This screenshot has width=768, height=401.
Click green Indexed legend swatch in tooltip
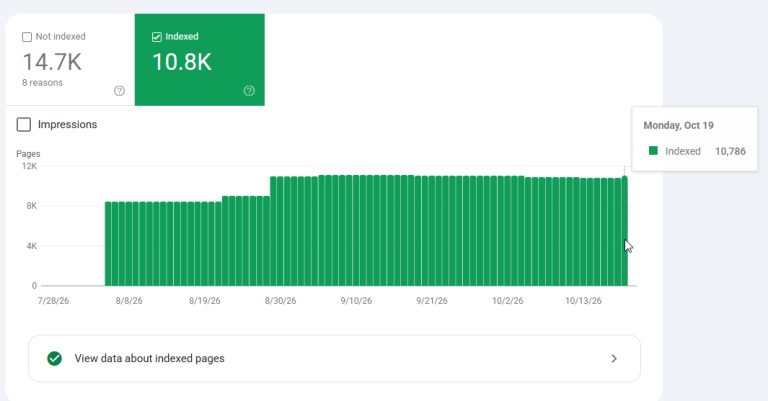click(x=653, y=151)
